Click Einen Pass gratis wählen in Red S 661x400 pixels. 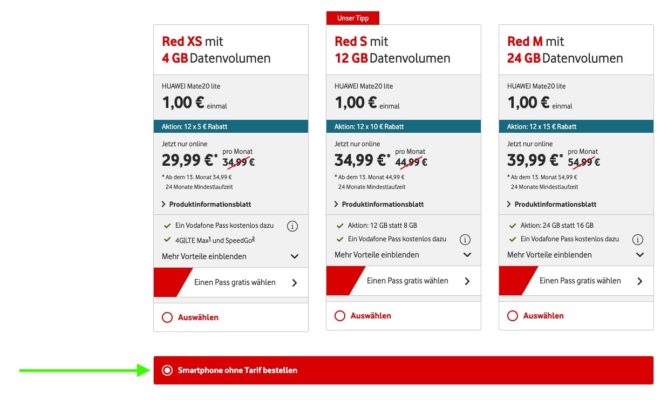407,281
